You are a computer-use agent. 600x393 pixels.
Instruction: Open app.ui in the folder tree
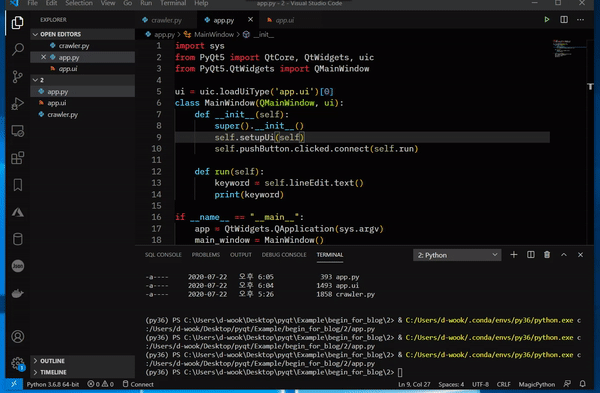pyautogui.click(x=83, y=103)
